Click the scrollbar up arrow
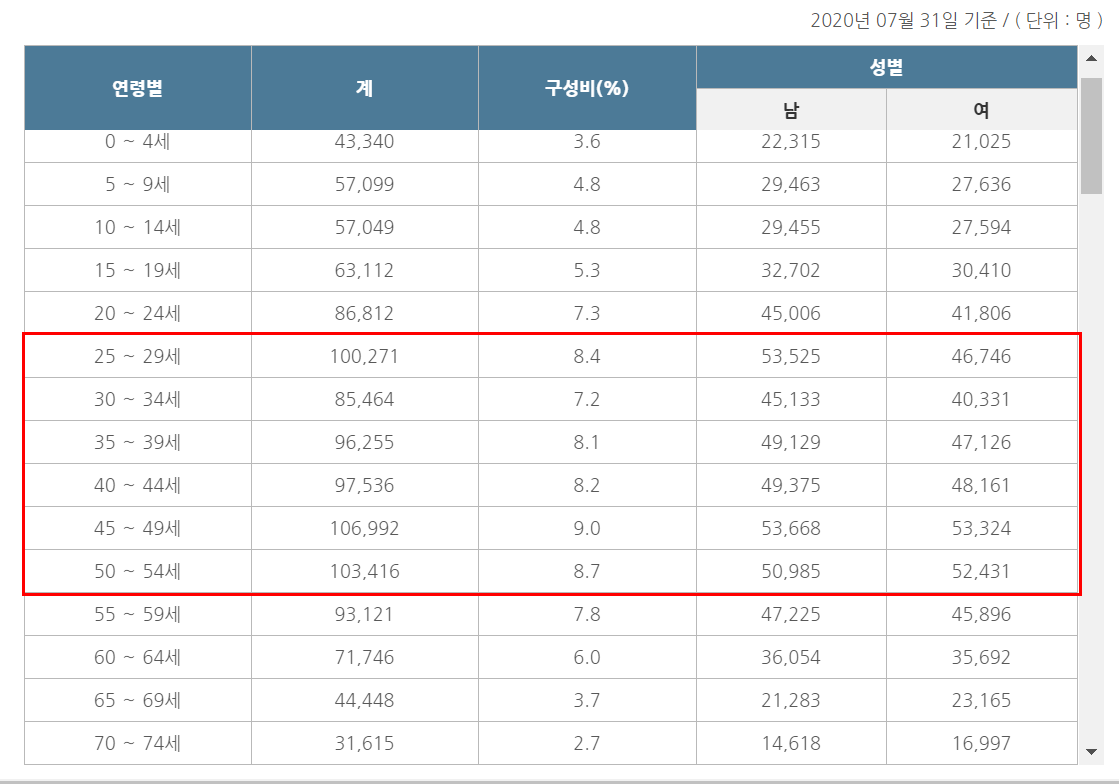 click(1091, 58)
